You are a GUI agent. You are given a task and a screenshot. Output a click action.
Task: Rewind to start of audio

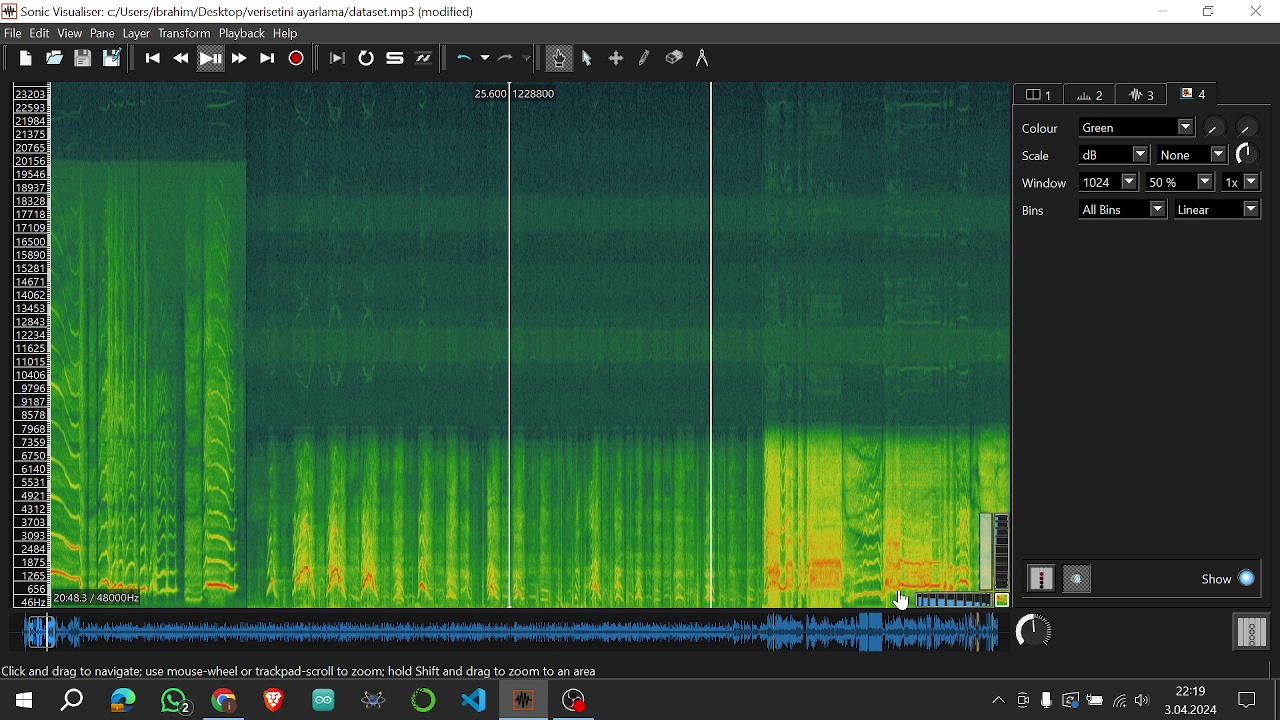point(153,59)
